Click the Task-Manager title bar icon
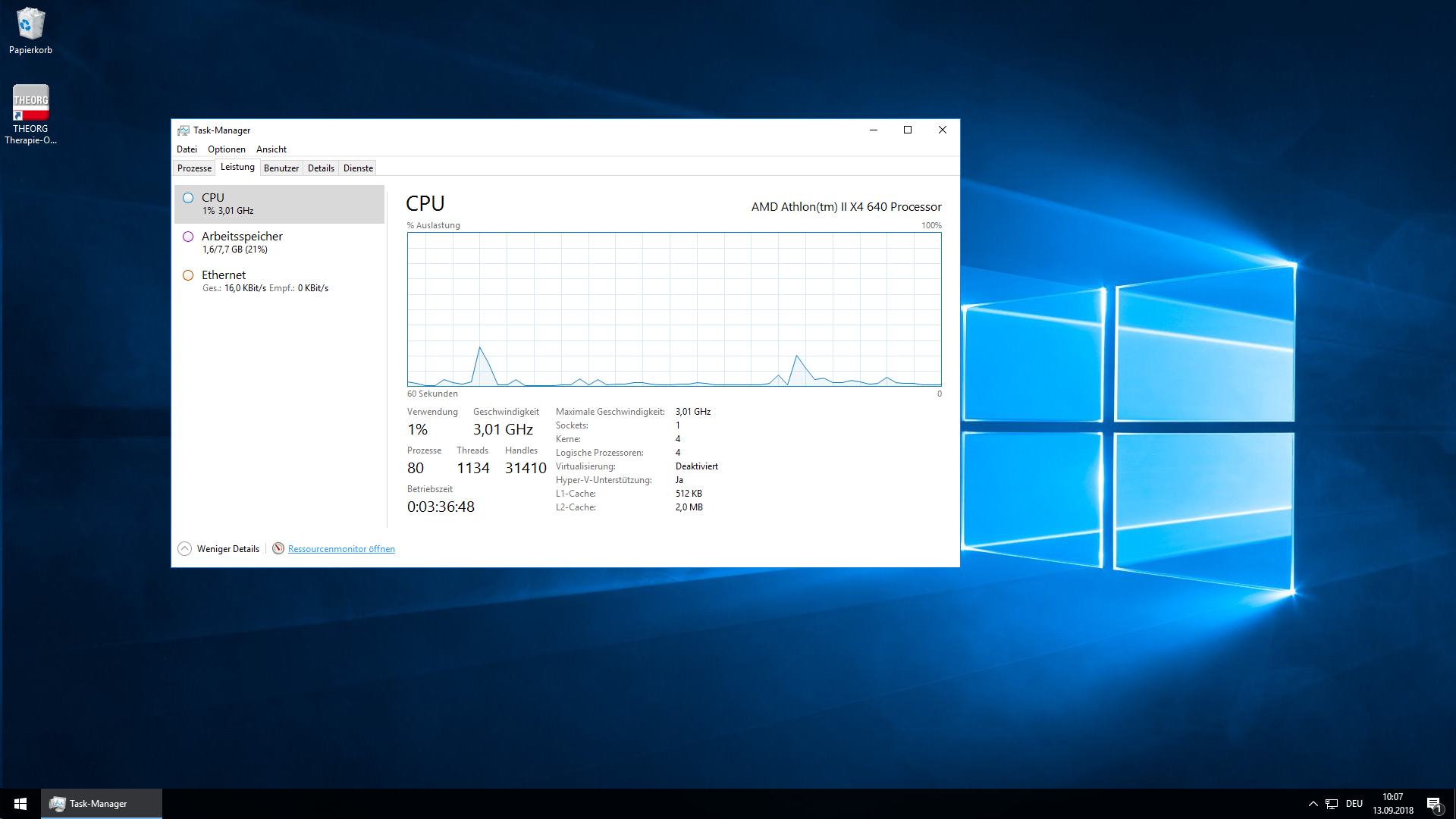Viewport: 1456px width, 819px height. (x=183, y=130)
